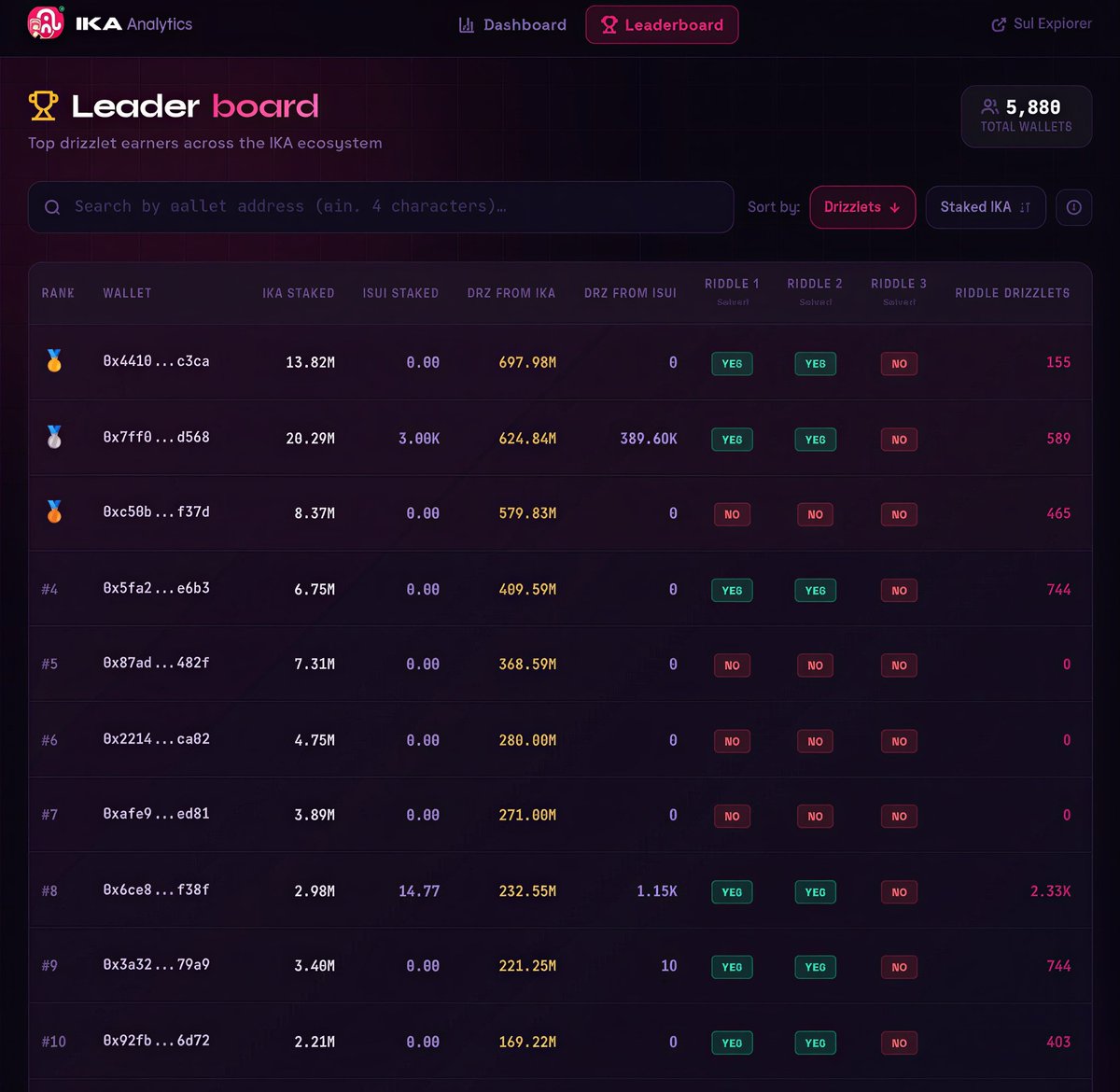Screen dimensions: 1120x1092
Task: Click Riddle 2 NO badge in rank #5 row
Action: pyautogui.click(x=815, y=665)
